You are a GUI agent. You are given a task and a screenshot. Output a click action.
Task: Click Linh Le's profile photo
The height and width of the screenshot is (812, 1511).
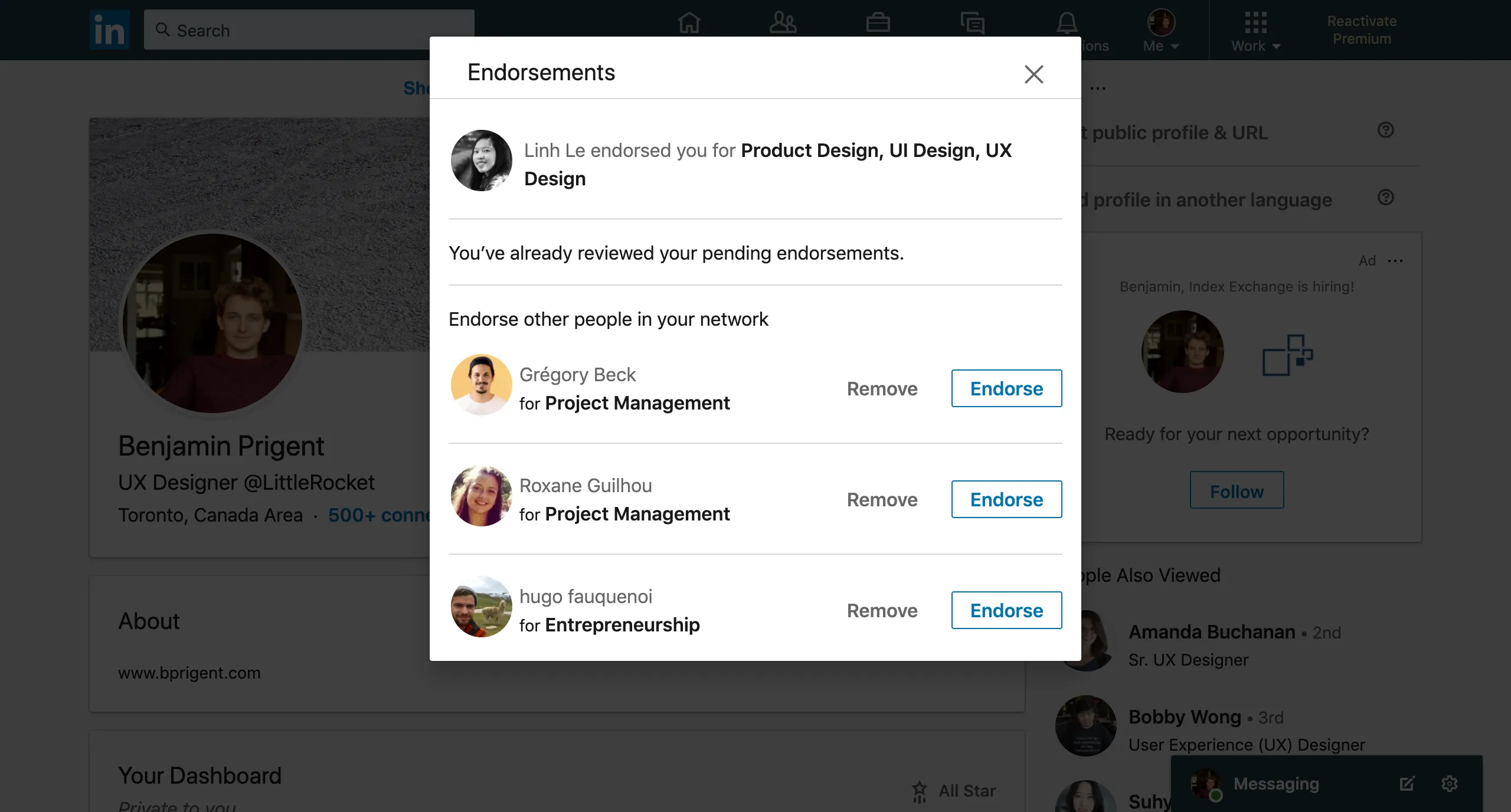click(481, 161)
